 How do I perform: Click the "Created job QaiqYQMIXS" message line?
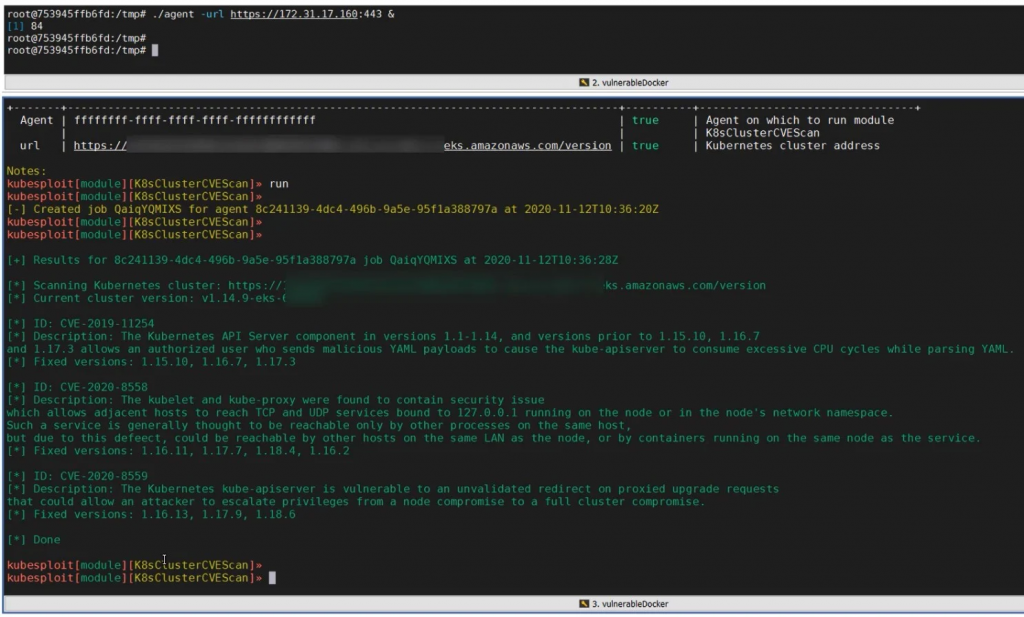332,209
